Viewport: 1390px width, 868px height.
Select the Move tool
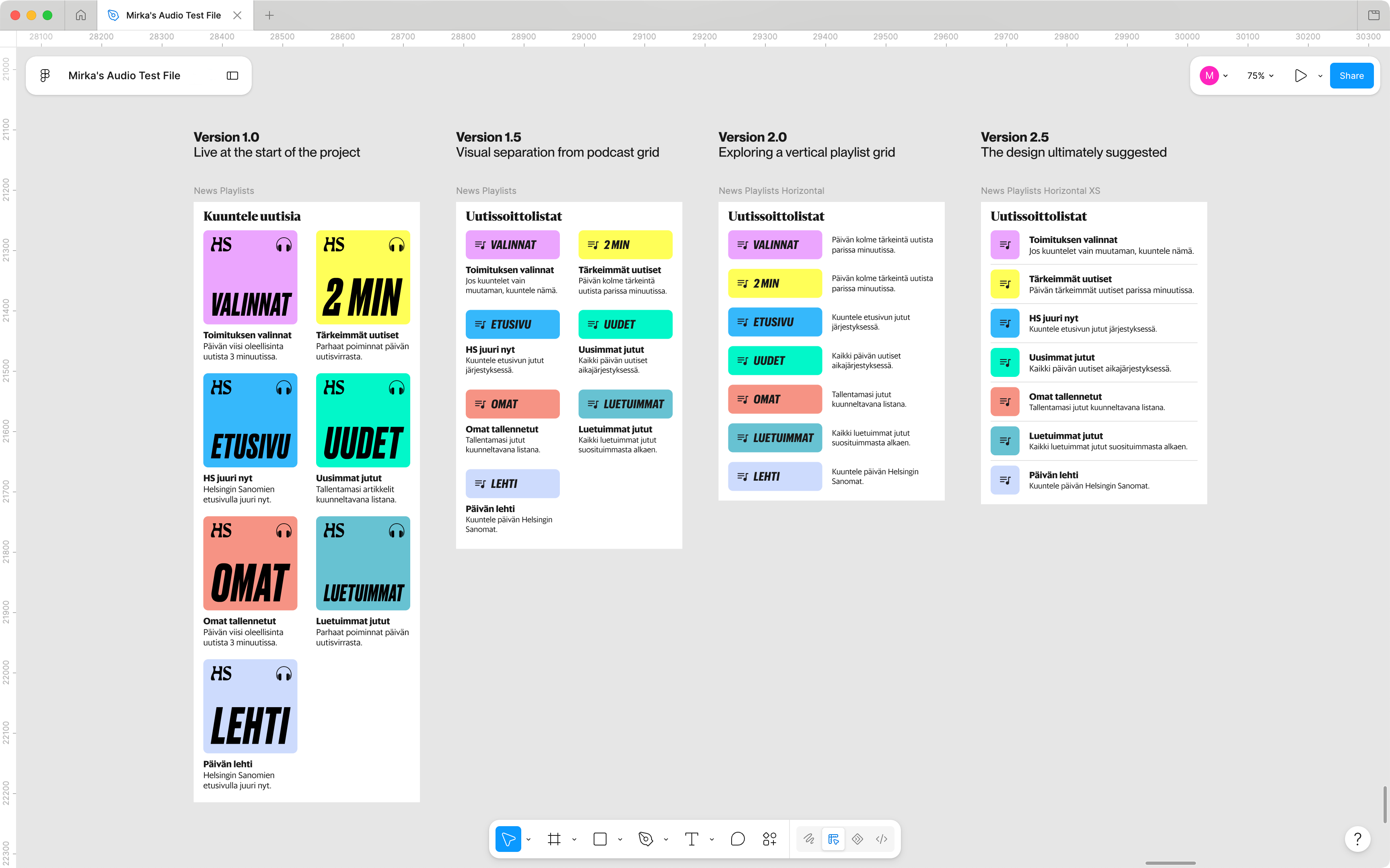pyautogui.click(x=508, y=839)
